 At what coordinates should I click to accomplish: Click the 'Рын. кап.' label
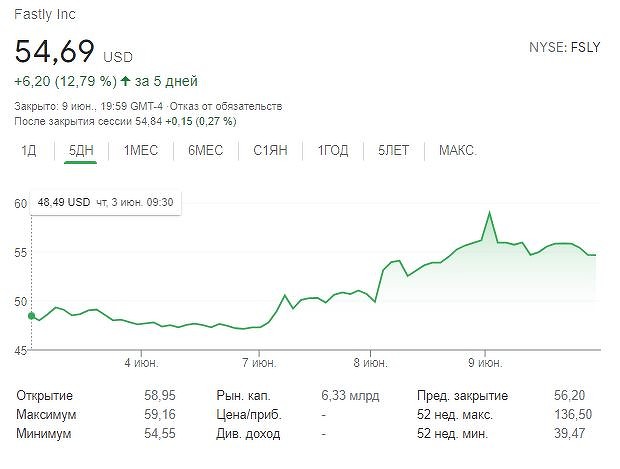pyautogui.click(x=243, y=395)
